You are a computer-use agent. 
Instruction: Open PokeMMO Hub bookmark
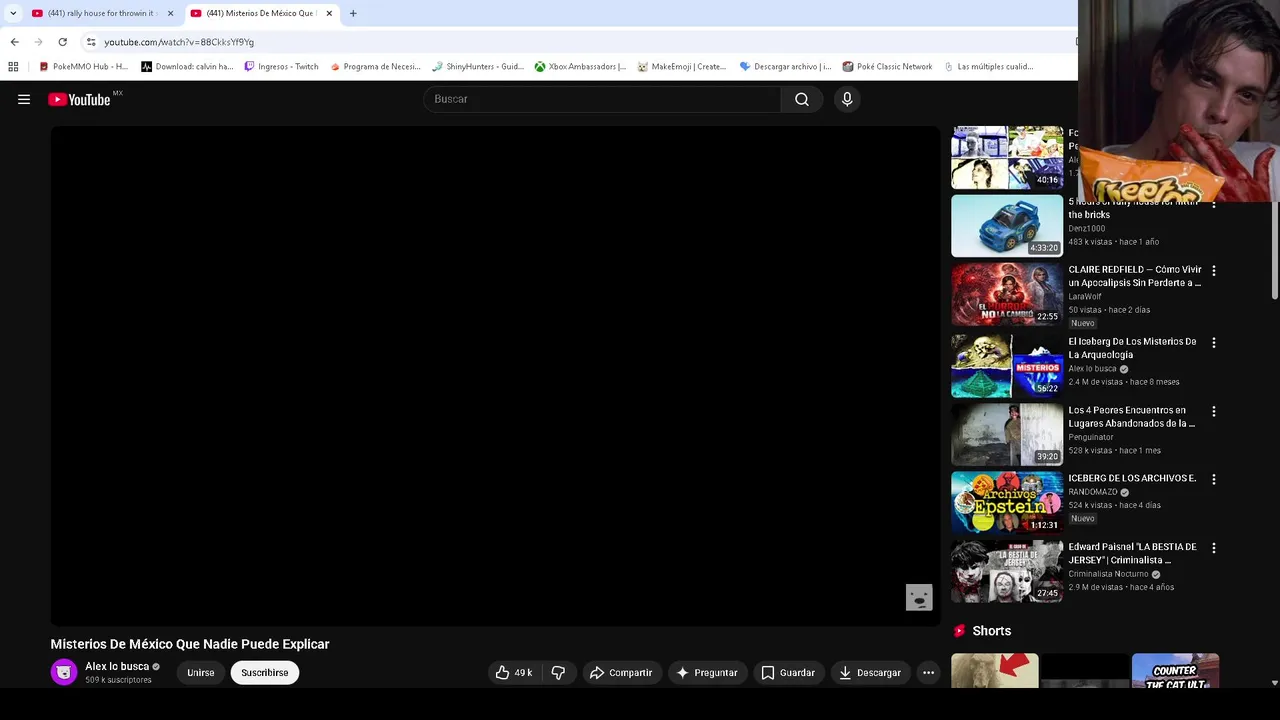pos(83,67)
